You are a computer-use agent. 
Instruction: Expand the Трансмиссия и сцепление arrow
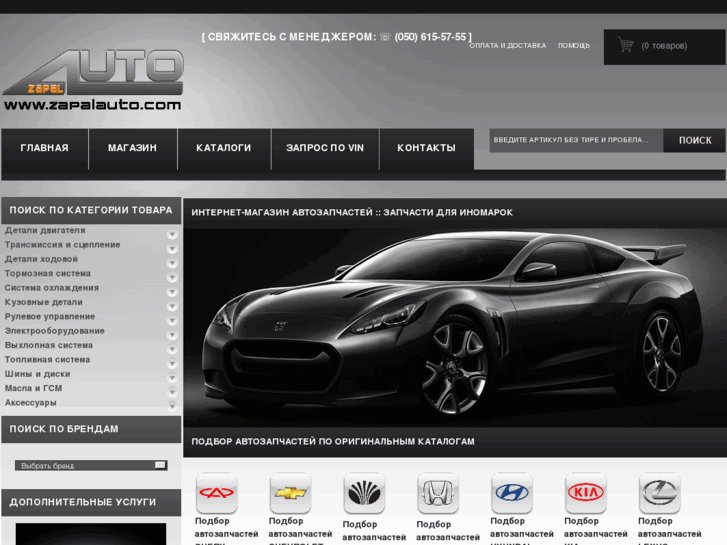(x=172, y=249)
